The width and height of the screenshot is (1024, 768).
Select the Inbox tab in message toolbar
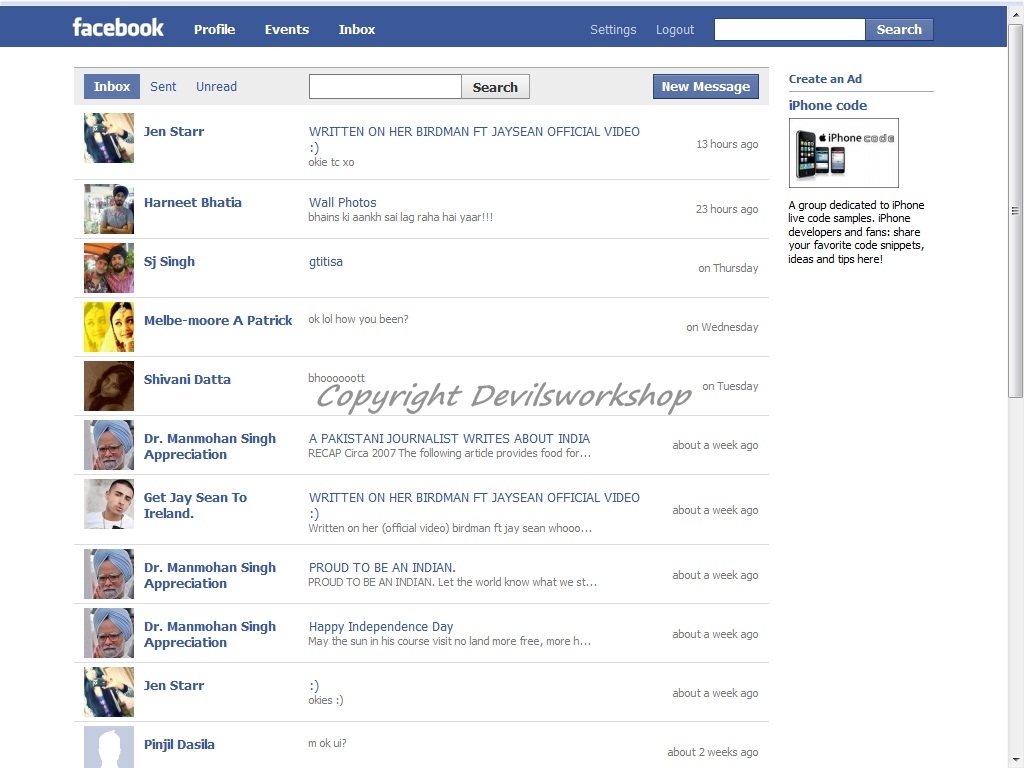(112, 86)
